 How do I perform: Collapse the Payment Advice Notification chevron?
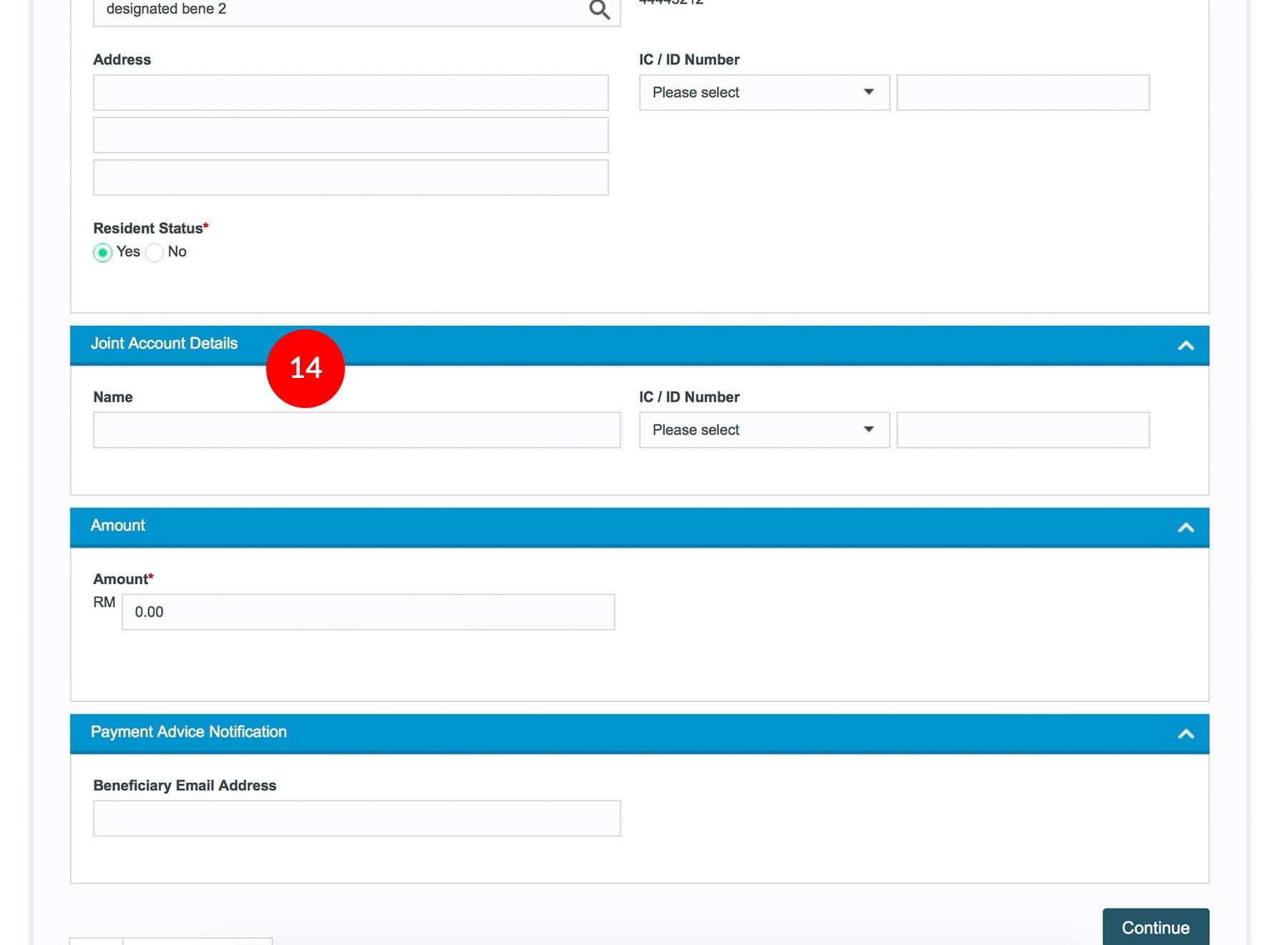(x=1186, y=734)
